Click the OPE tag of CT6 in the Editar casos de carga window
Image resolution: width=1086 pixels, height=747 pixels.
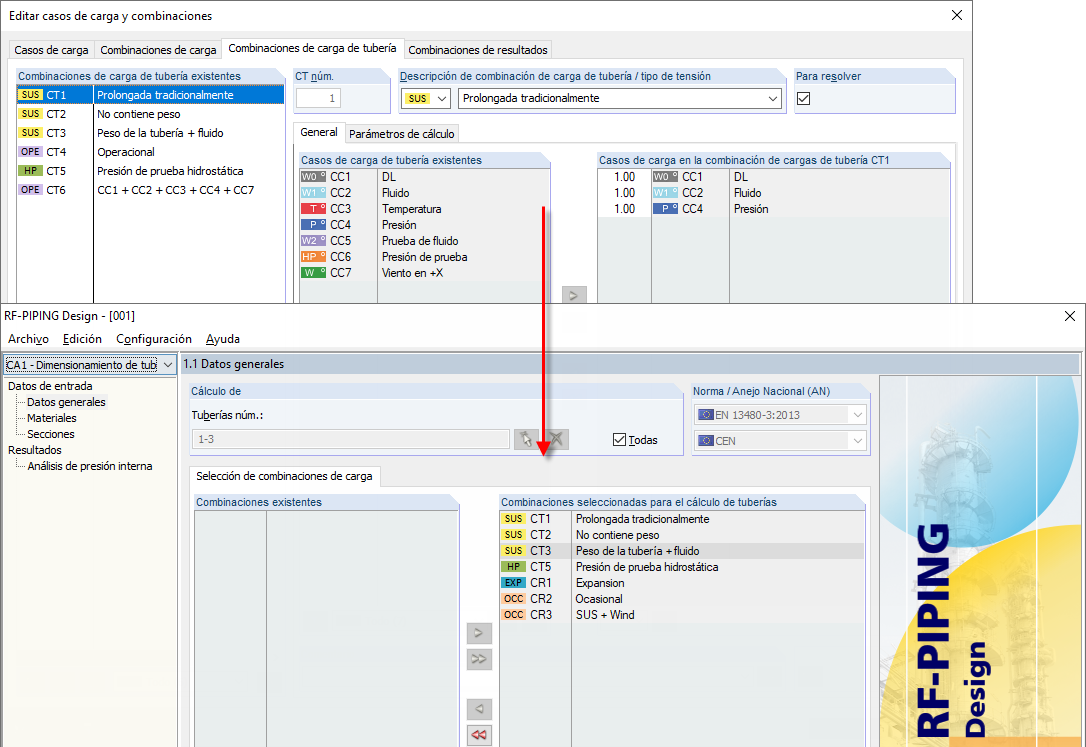pos(30,189)
